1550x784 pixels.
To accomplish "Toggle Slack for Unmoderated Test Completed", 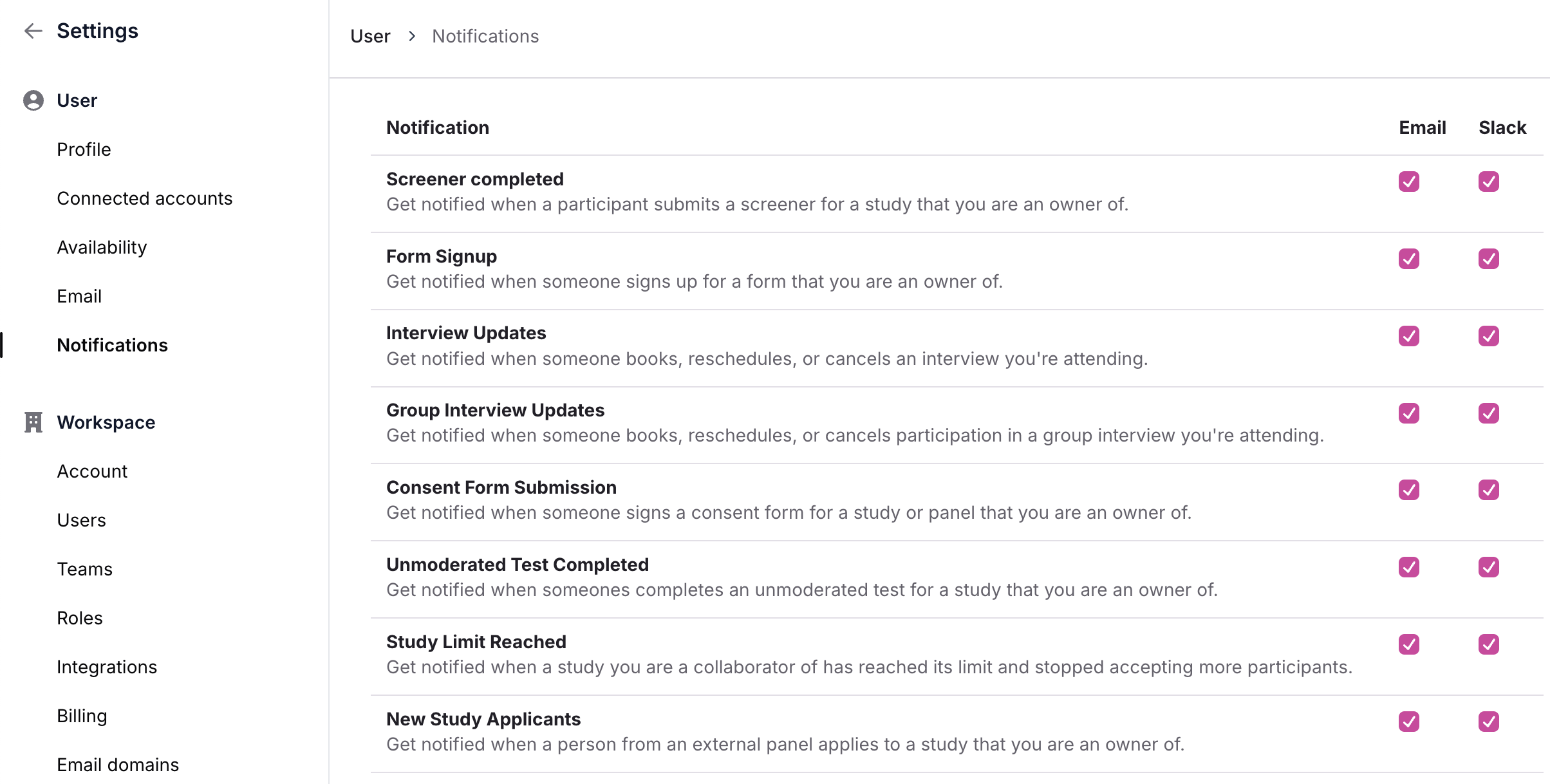I will point(1488,567).
